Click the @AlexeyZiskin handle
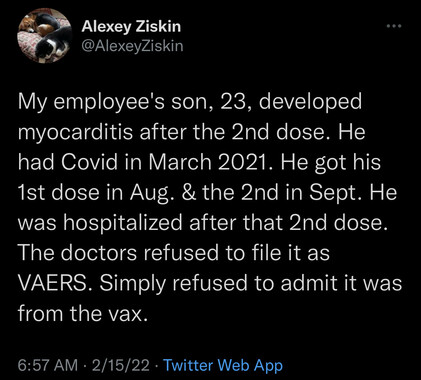This screenshot has width=421, height=380. [133, 46]
